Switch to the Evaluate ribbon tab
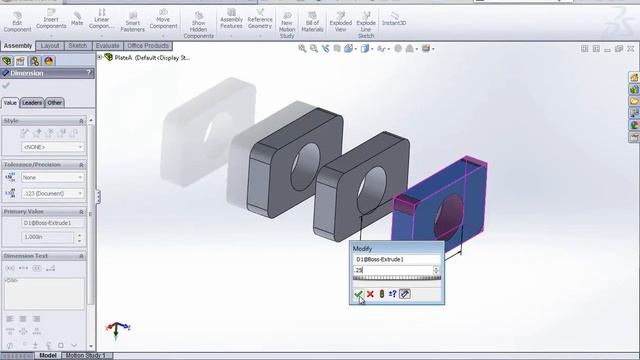 point(107,46)
